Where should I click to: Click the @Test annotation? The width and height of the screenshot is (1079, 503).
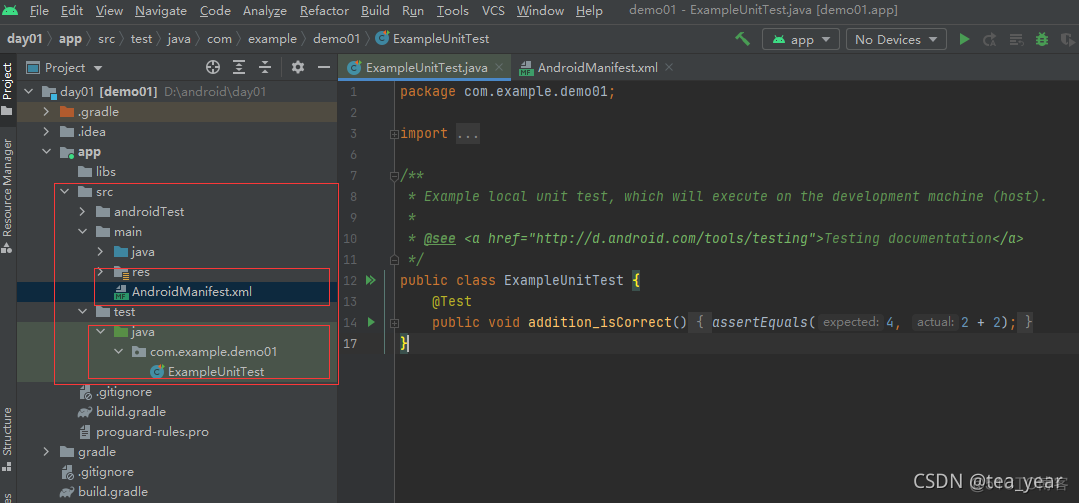click(x=451, y=301)
